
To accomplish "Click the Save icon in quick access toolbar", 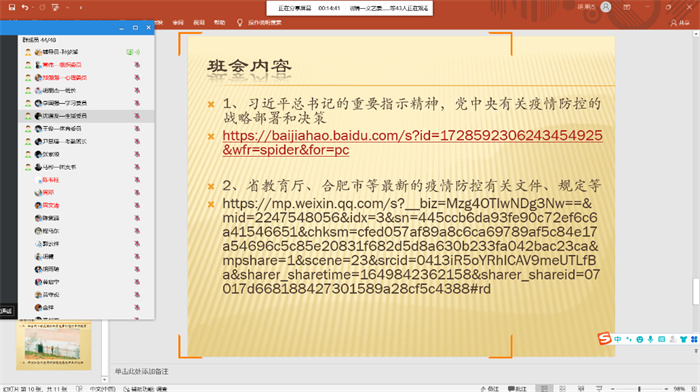I will [x=12, y=7].
